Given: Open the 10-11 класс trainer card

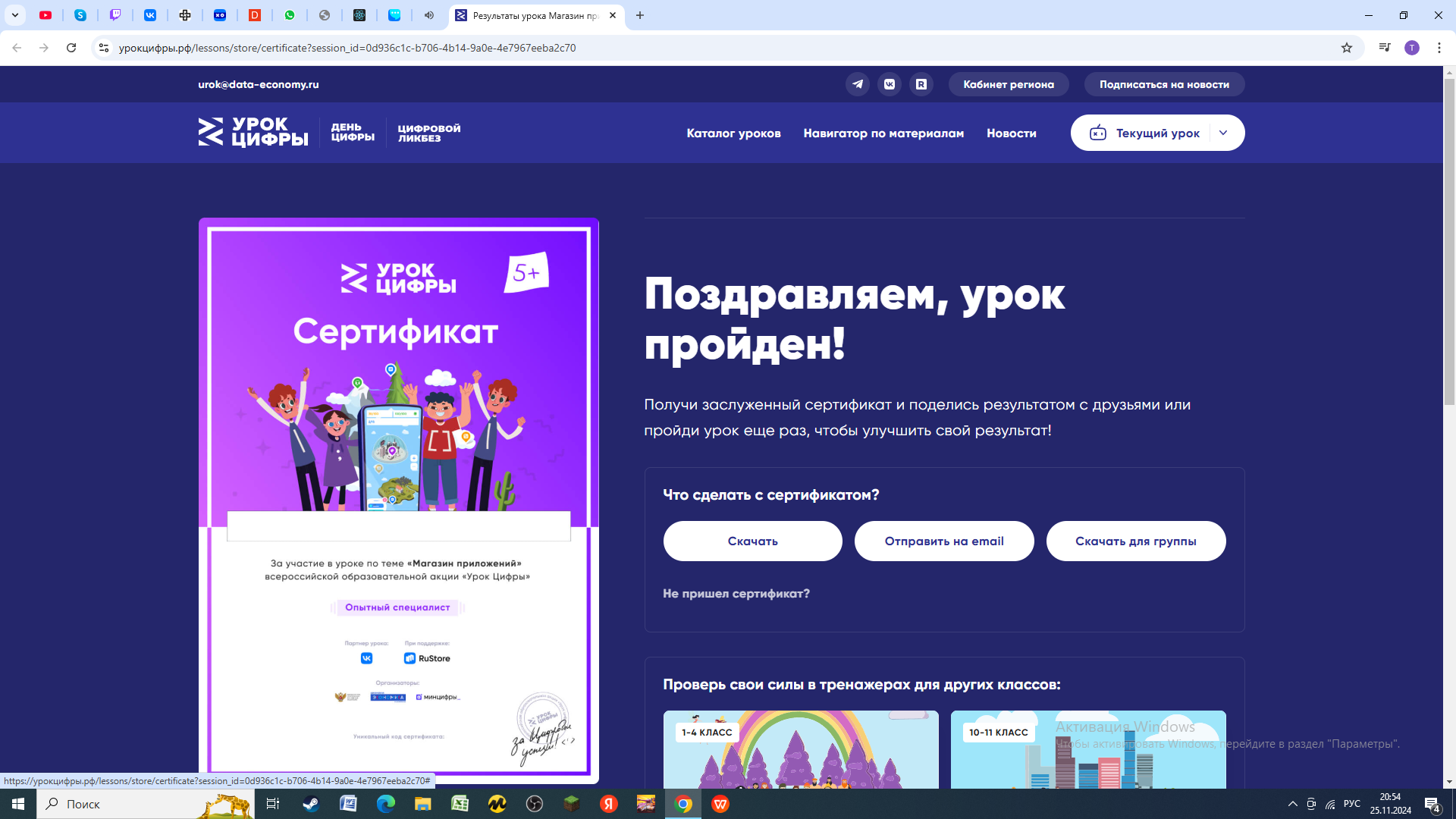Looking at the screenshot, I should click(1088, 749).
